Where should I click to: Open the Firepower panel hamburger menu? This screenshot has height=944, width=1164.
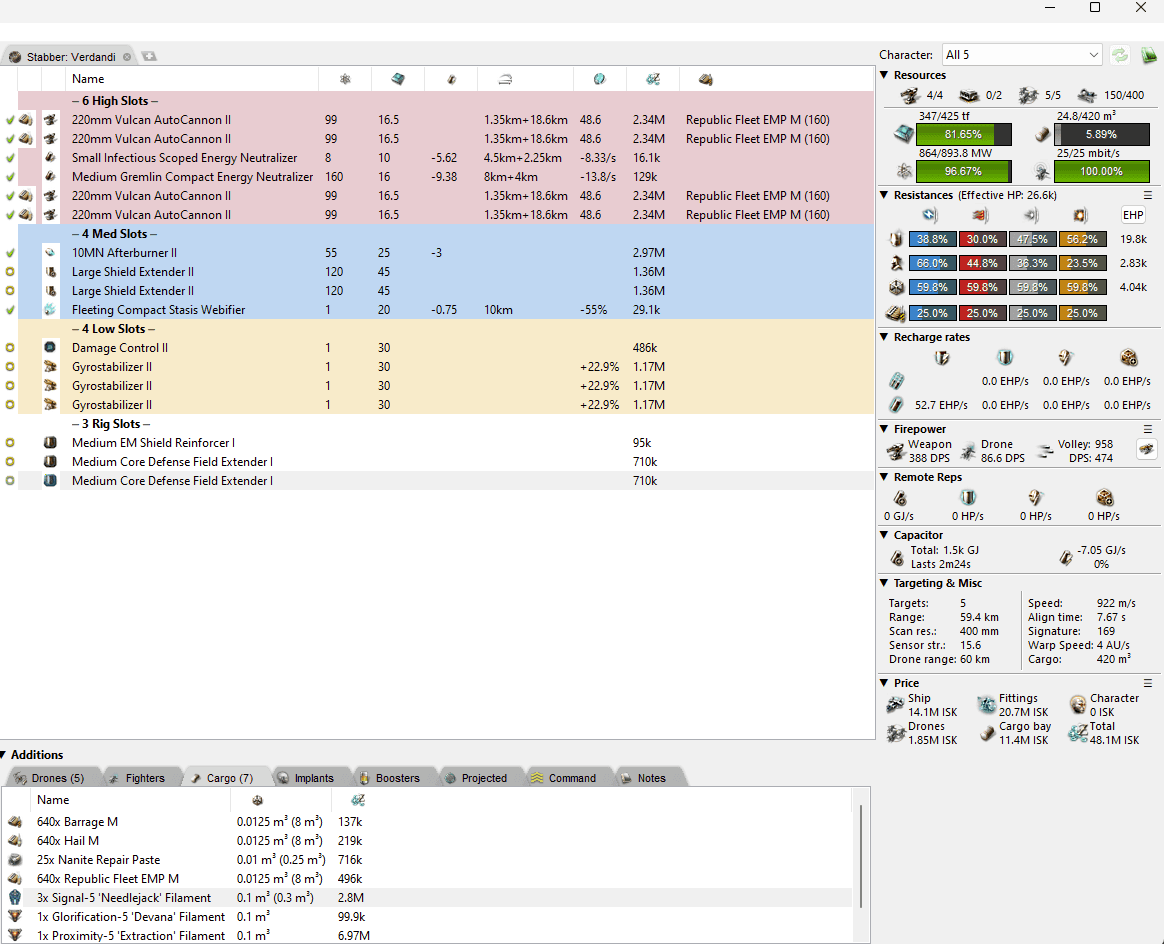1148,429
